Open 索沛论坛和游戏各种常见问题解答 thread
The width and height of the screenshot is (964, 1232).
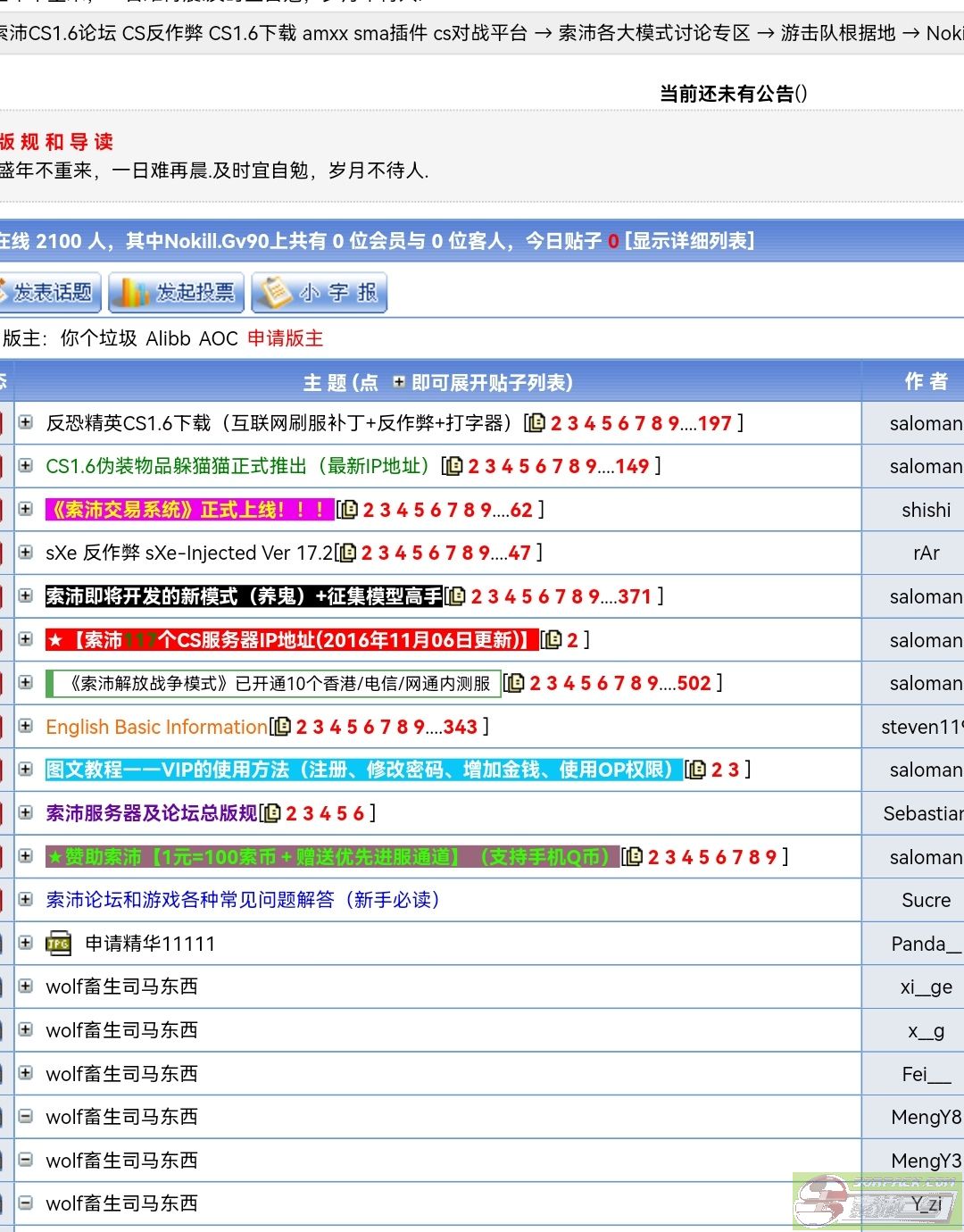(x=242, y=900)
